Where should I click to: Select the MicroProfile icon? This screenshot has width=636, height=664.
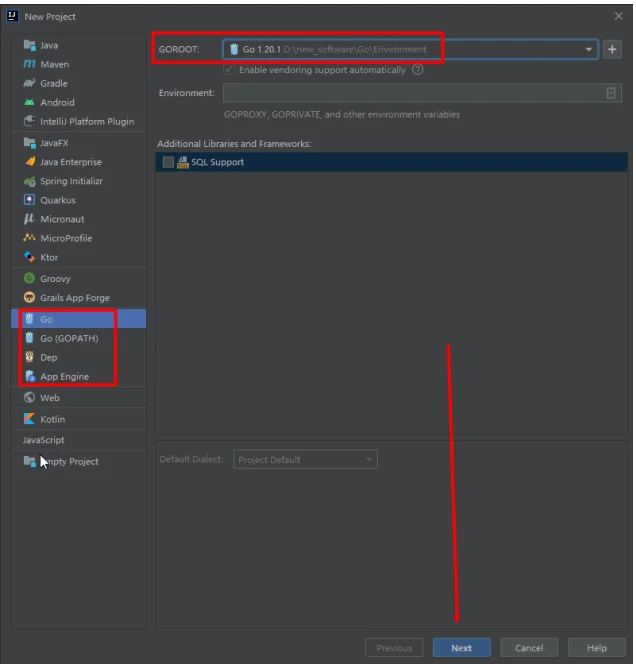[30, 238]
